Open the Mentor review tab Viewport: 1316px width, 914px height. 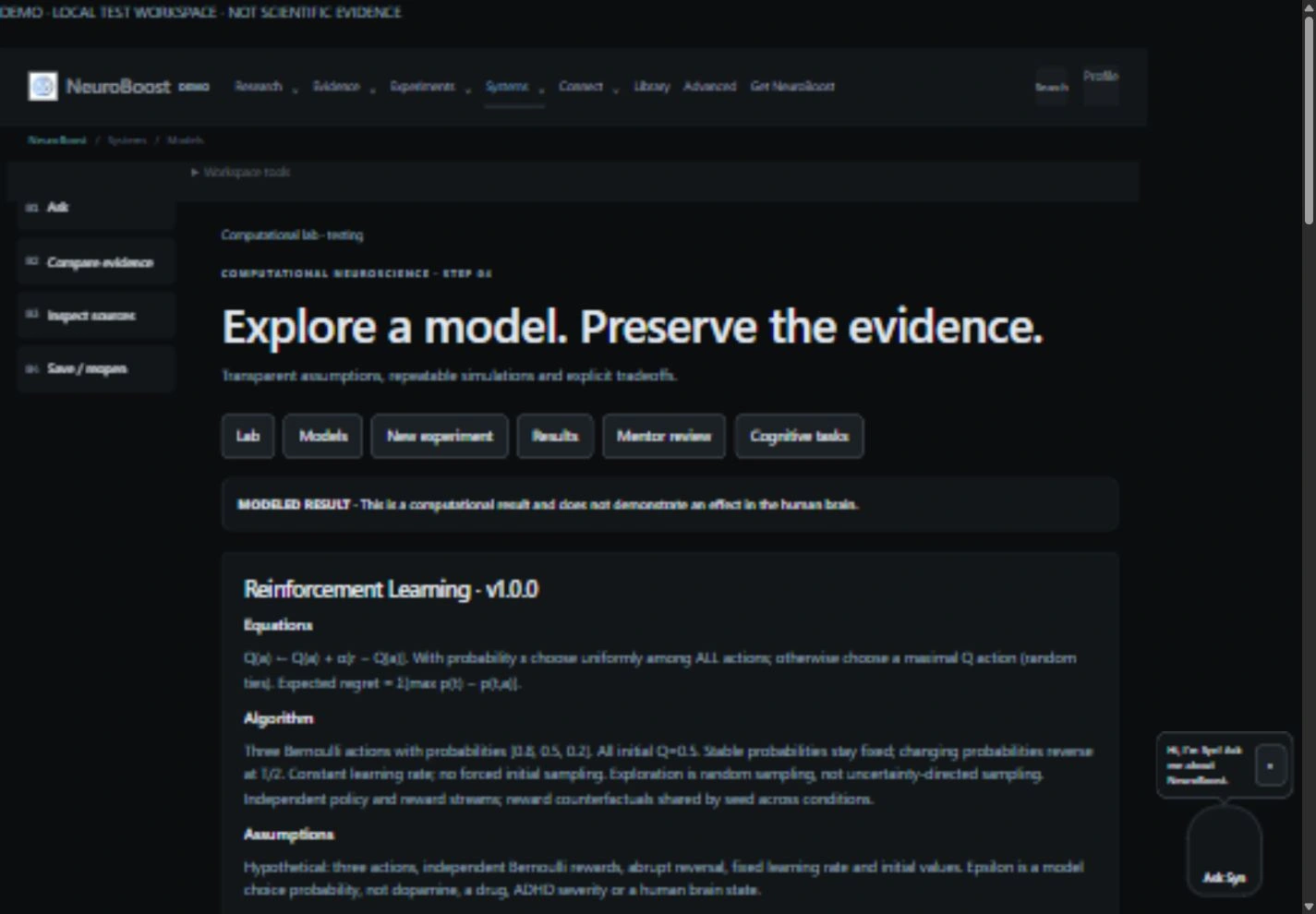click(664, 436)
